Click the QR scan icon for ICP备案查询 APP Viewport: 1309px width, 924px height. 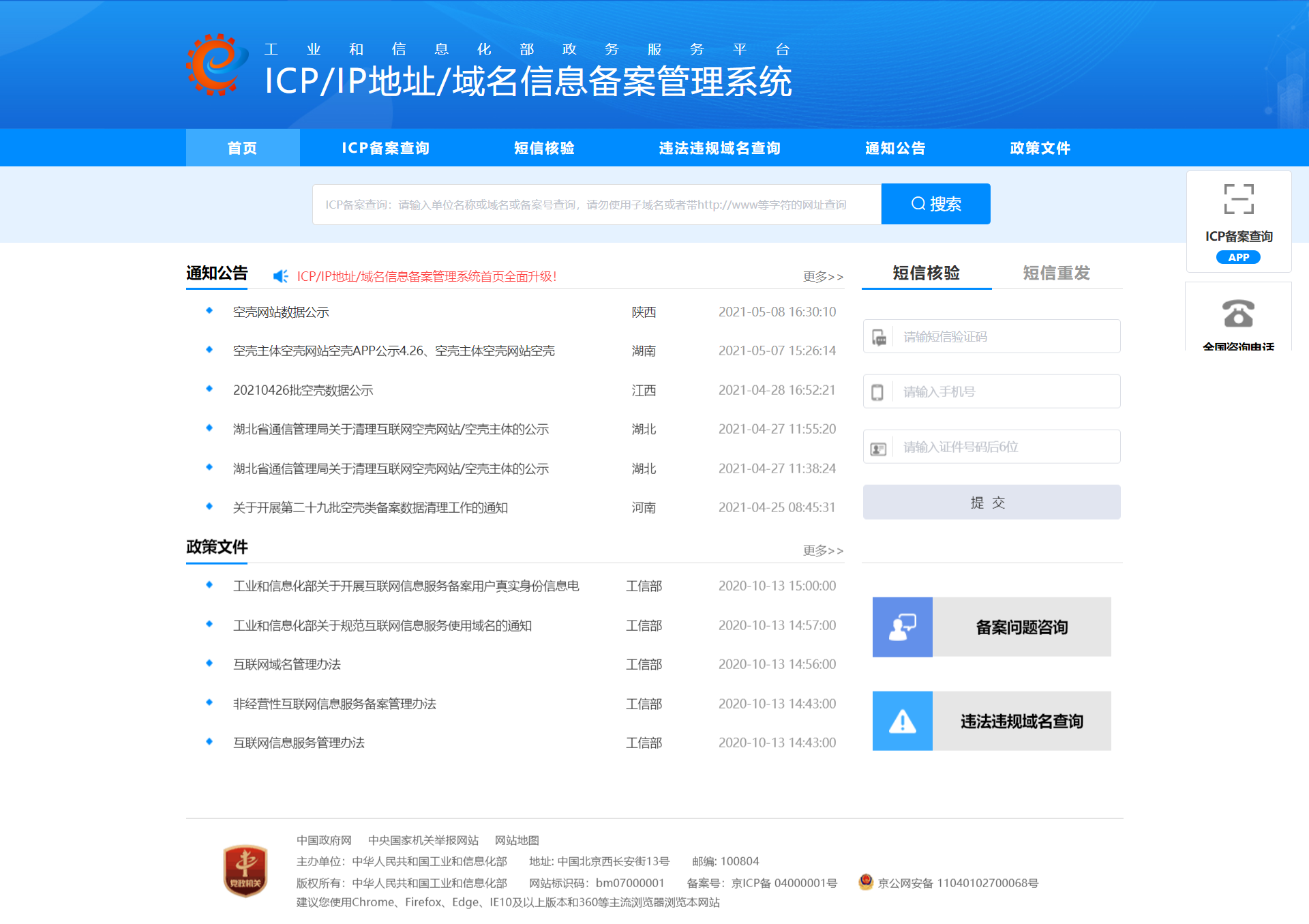(x=1239, y=198)
